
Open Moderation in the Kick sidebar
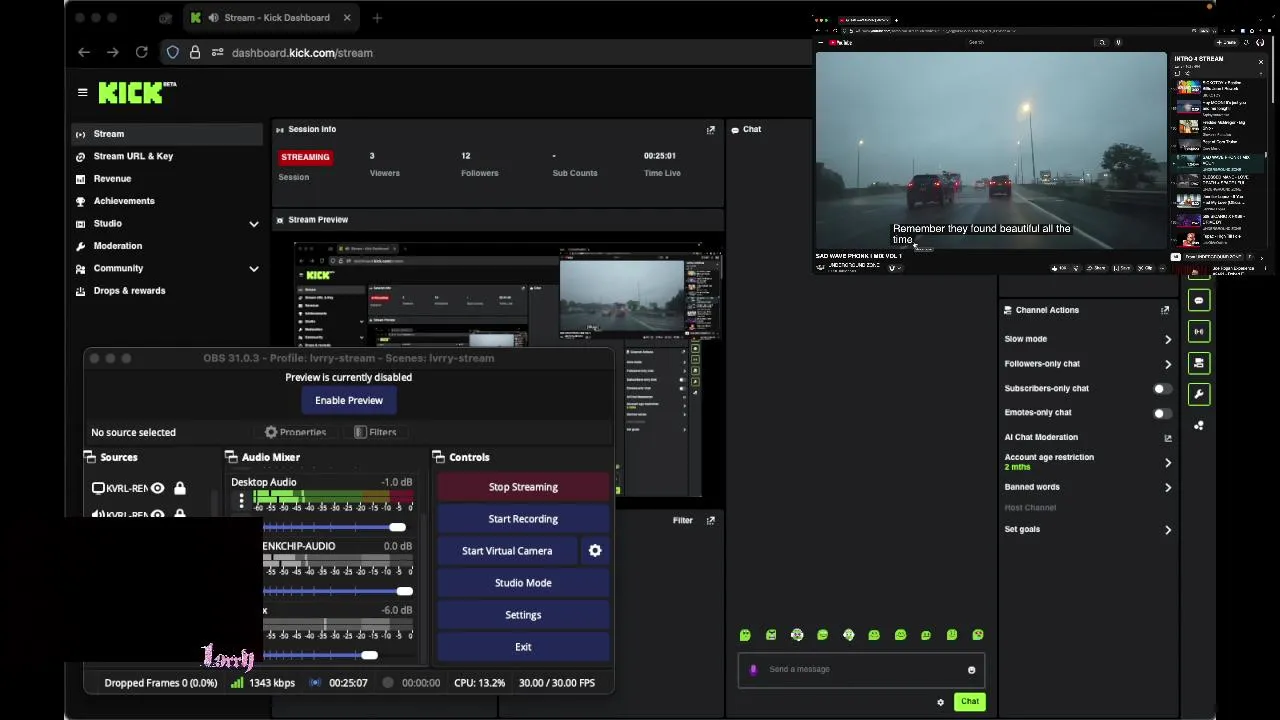(x=166, y=246)
